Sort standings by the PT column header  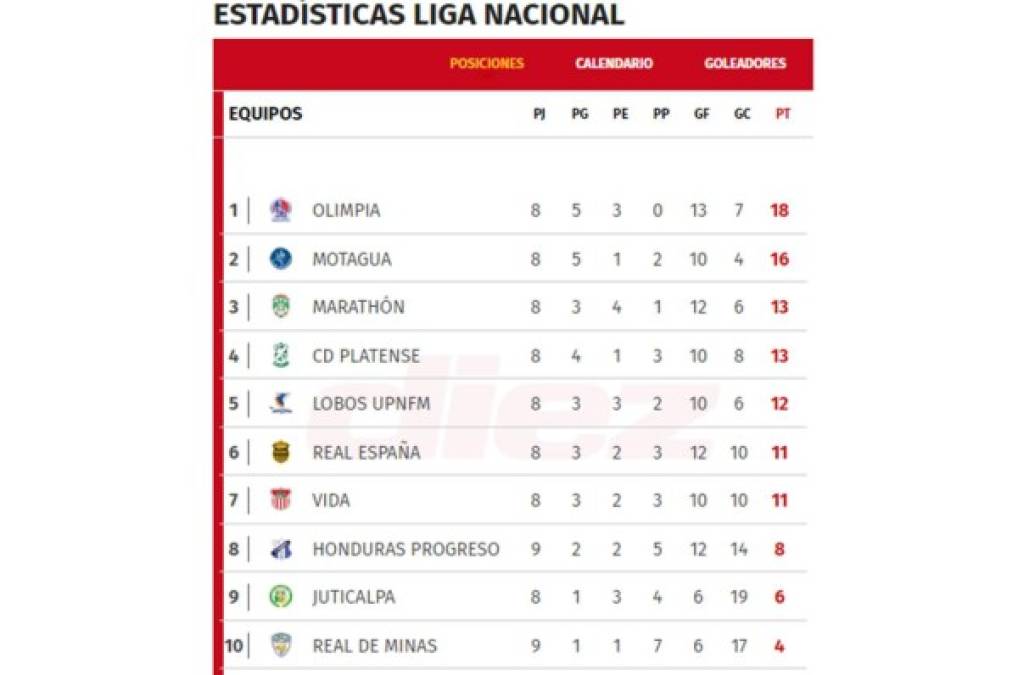click(783, 113)
